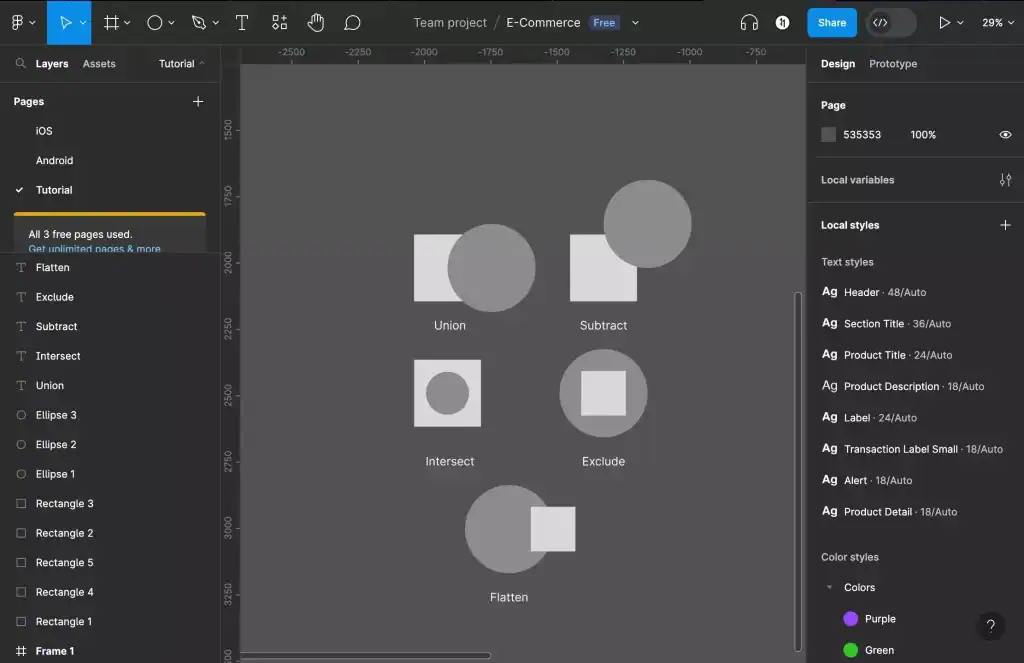
Task: Collapse the Colors section
Action: pos(829,587)
